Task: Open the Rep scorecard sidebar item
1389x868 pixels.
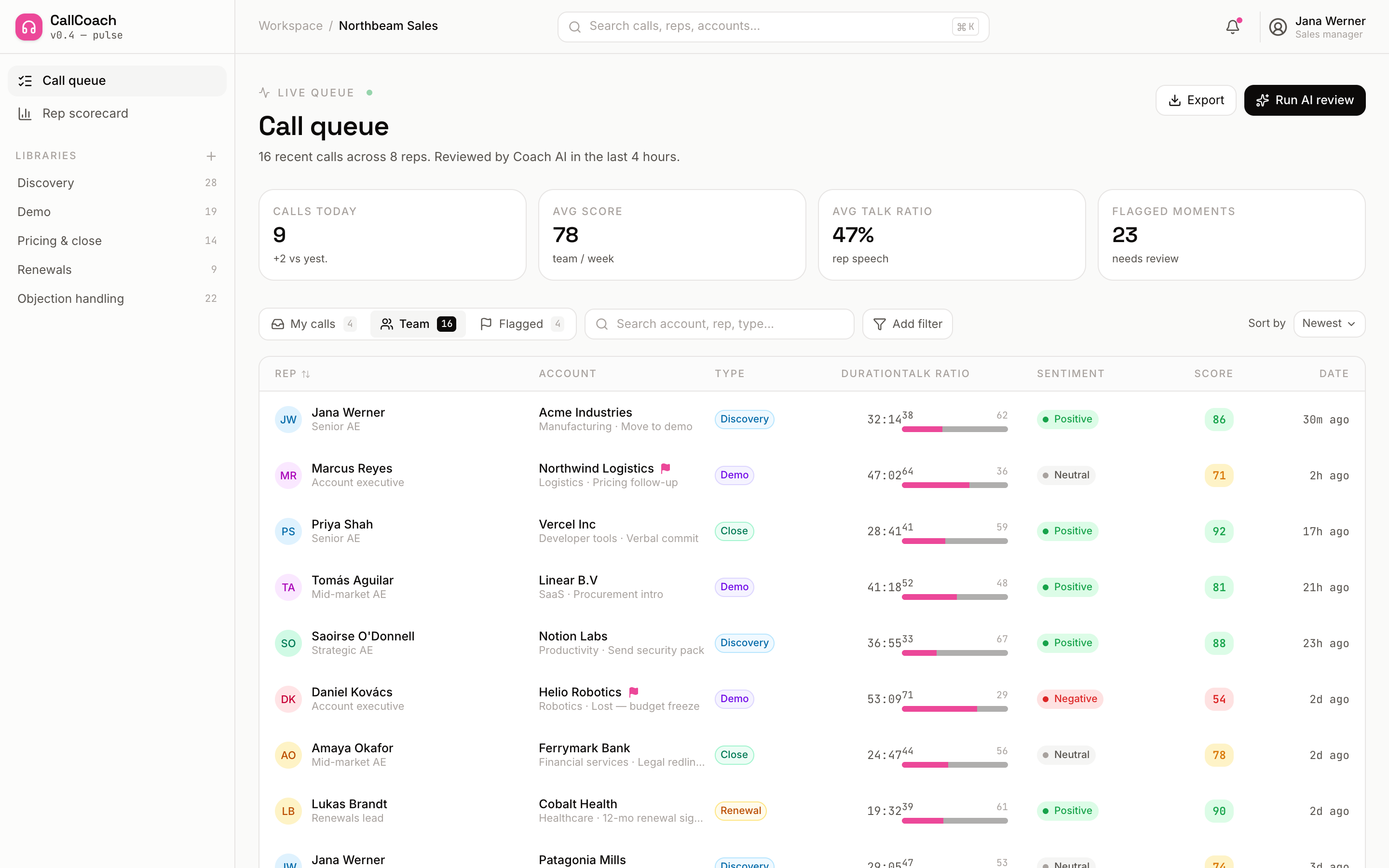Action: (117, 114)
